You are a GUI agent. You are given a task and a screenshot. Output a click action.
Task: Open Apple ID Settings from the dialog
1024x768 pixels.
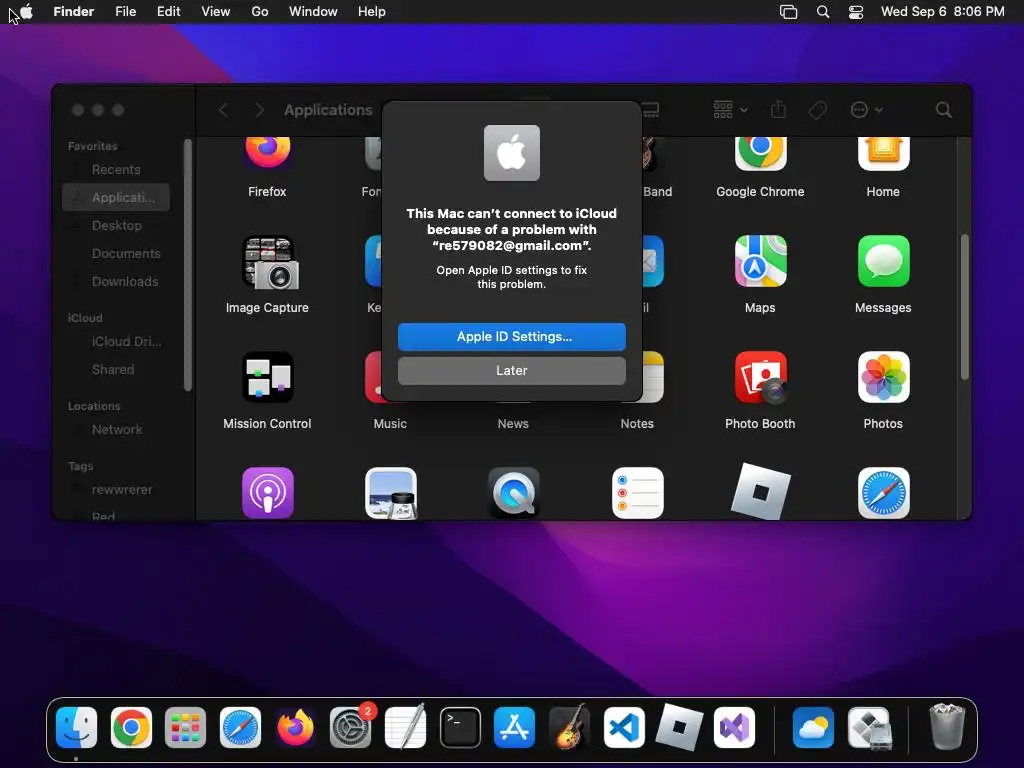tap(511, 336)
